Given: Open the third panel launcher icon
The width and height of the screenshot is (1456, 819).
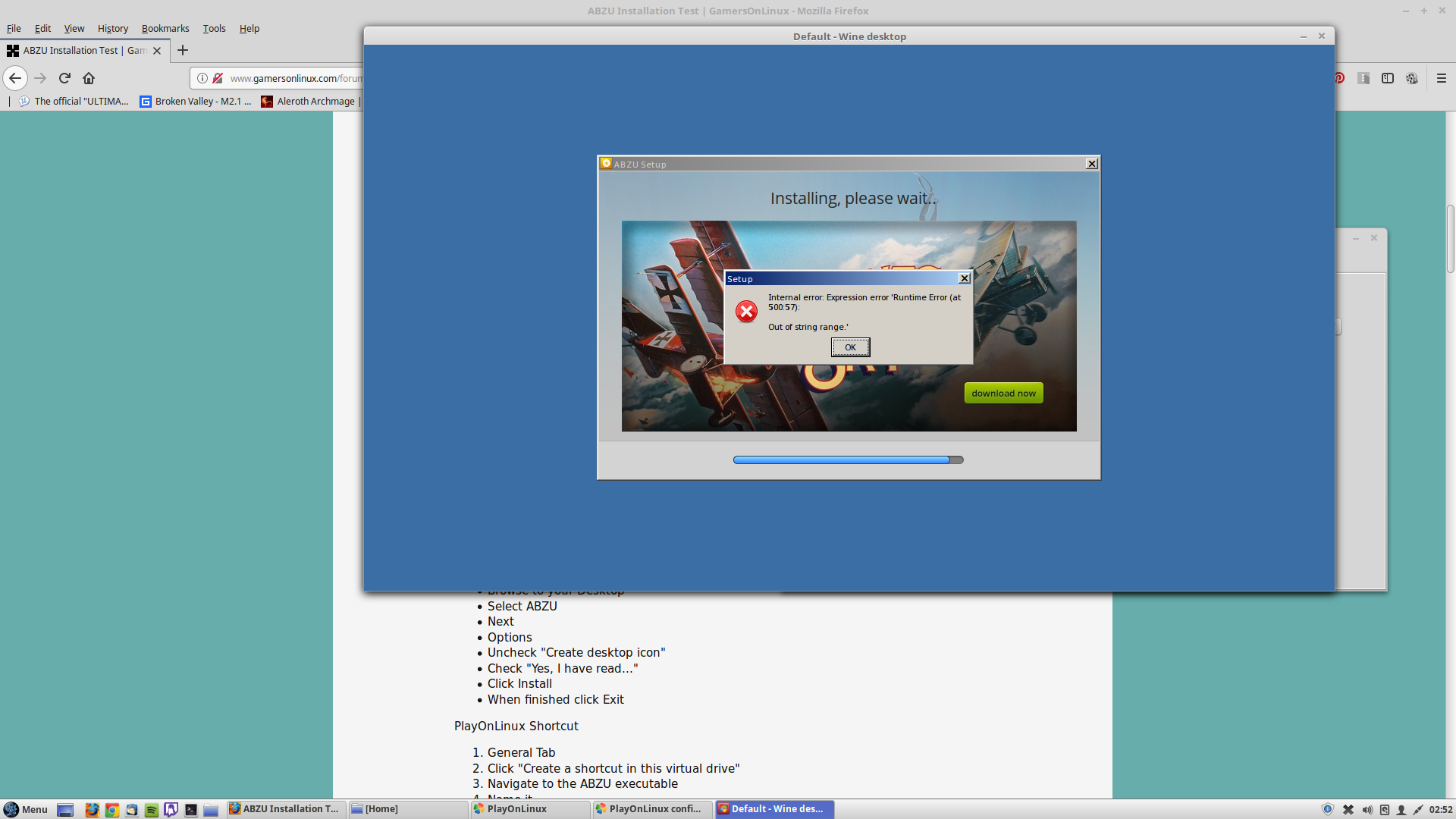Looking at the screenshot, I should [132, 809].
